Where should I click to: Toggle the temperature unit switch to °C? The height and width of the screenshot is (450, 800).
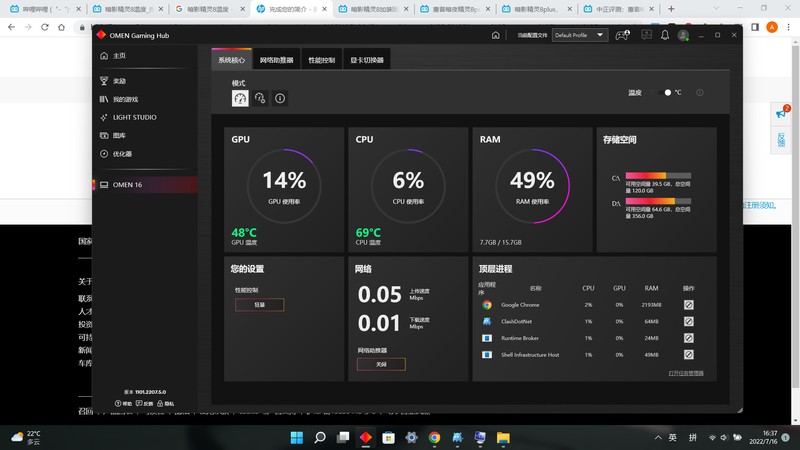point(667,92)
